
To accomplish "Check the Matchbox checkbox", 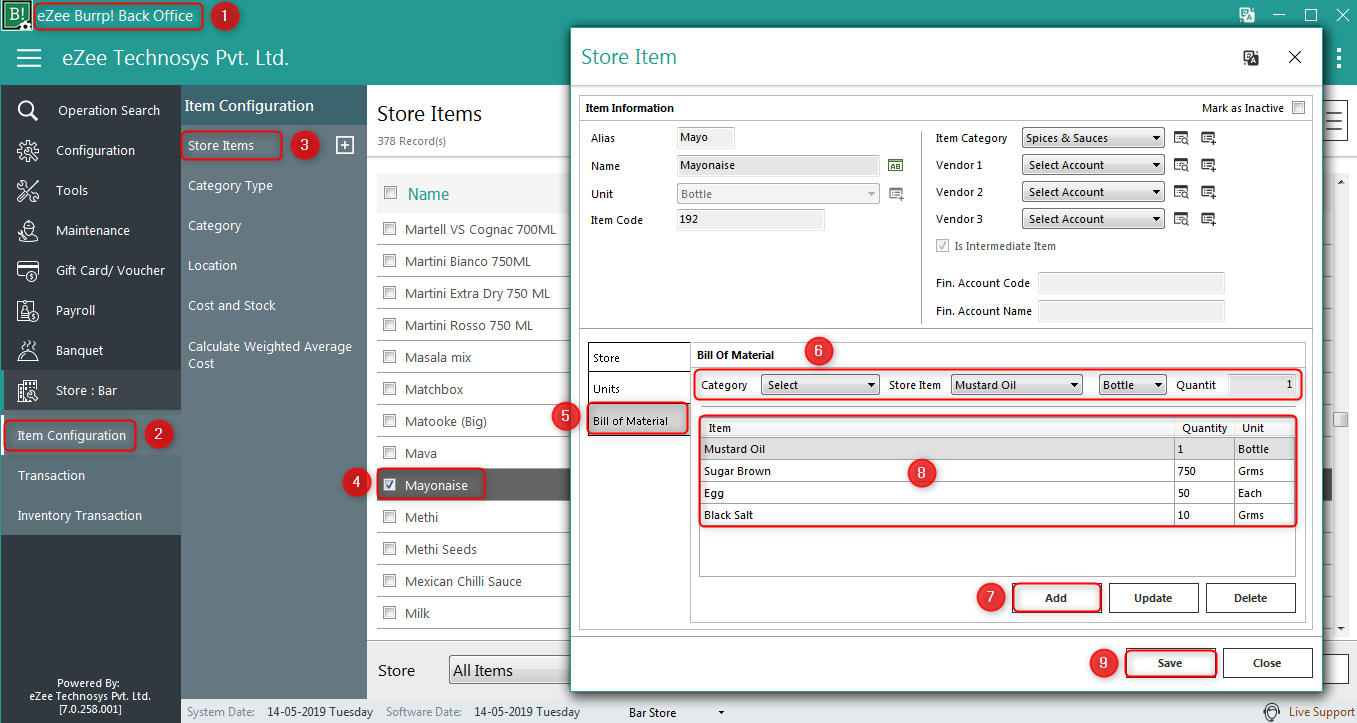I will coord(390,389).
